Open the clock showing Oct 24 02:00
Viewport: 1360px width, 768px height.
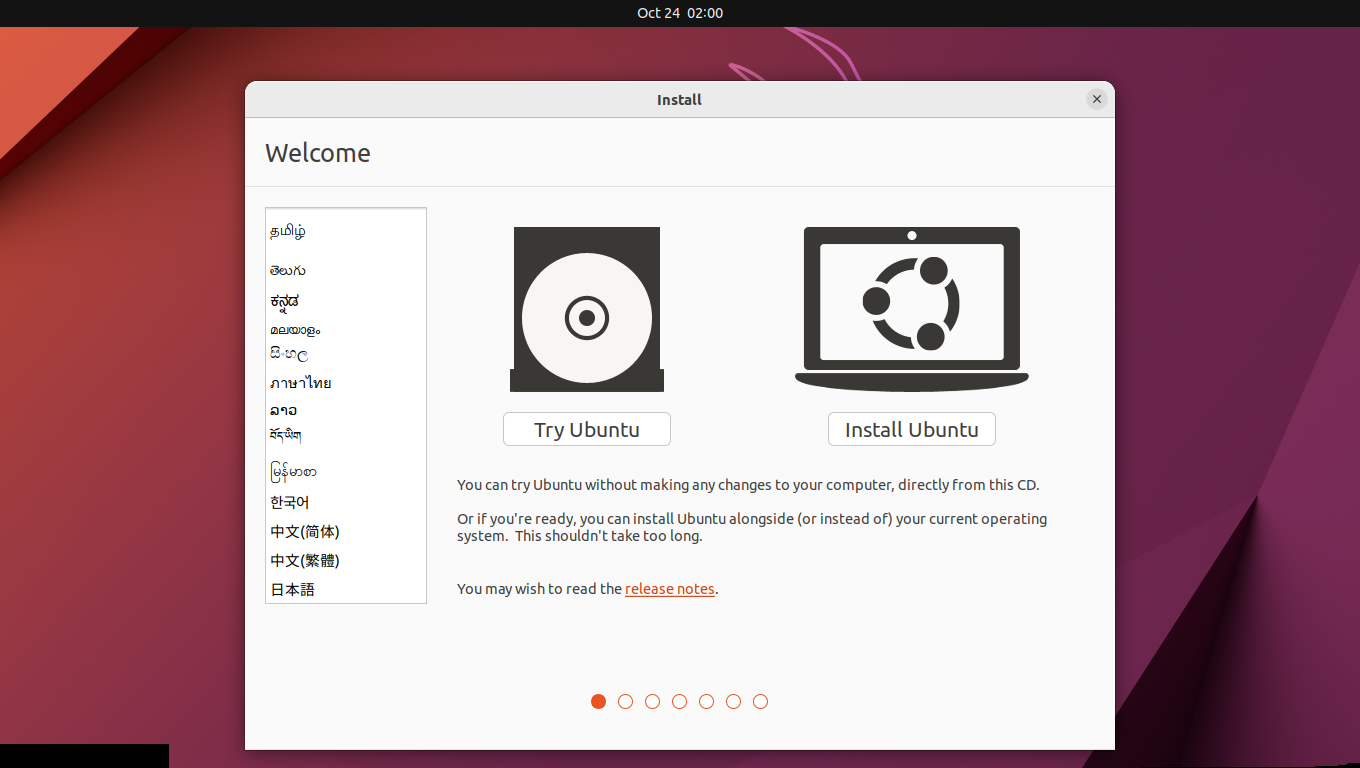(680, 13)
